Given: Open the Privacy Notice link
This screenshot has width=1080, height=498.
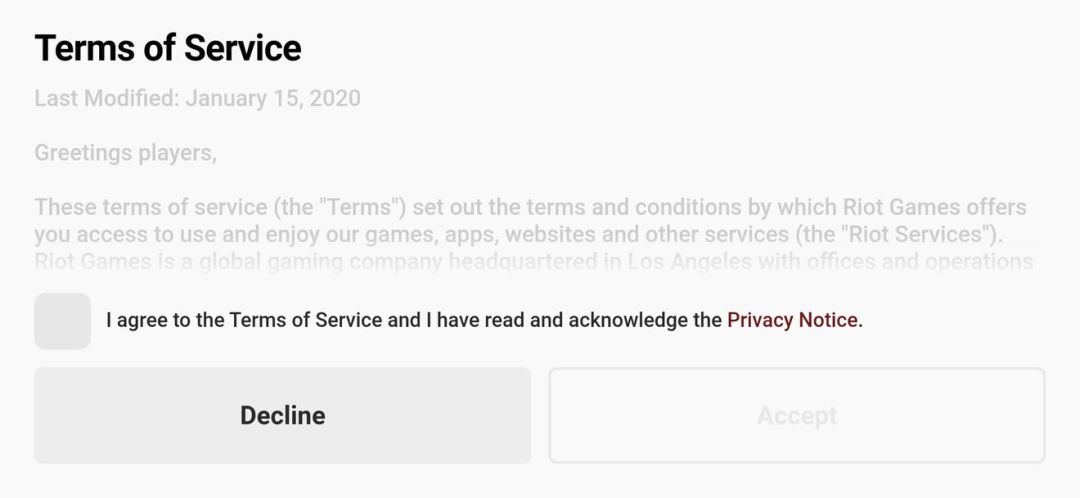Looking at the screenshot, I should click(x=792, y=320).
